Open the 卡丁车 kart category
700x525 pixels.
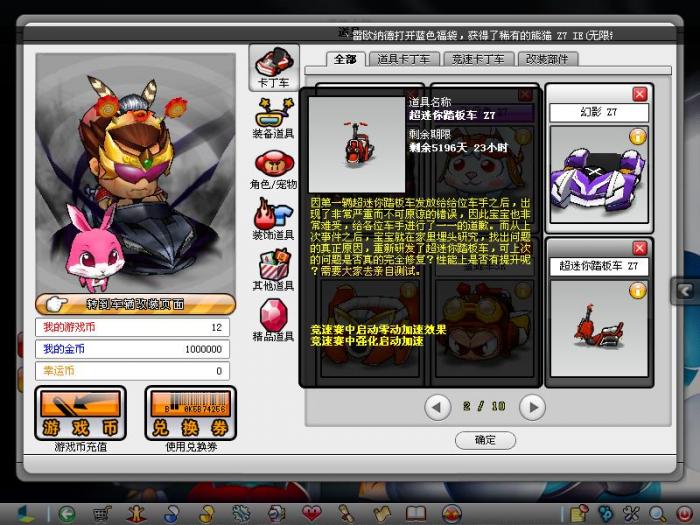click(x=274, y=68)
